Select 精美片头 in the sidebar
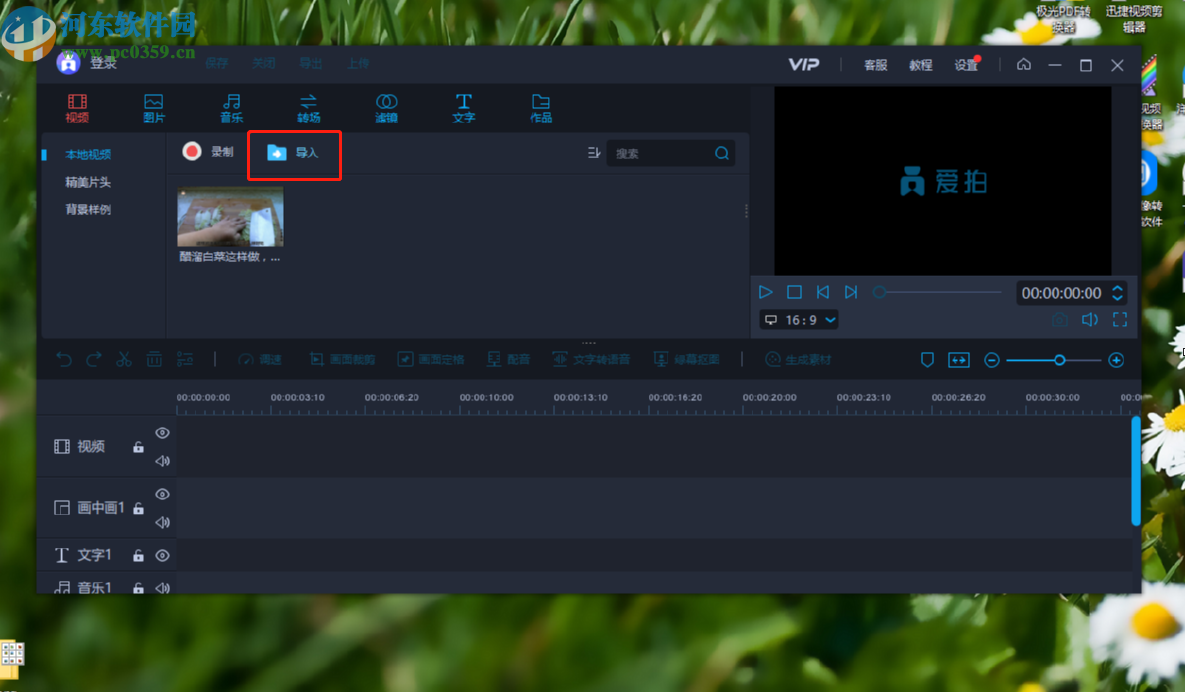This screenshot has width=1185, height=692. (x=88, y=182)
